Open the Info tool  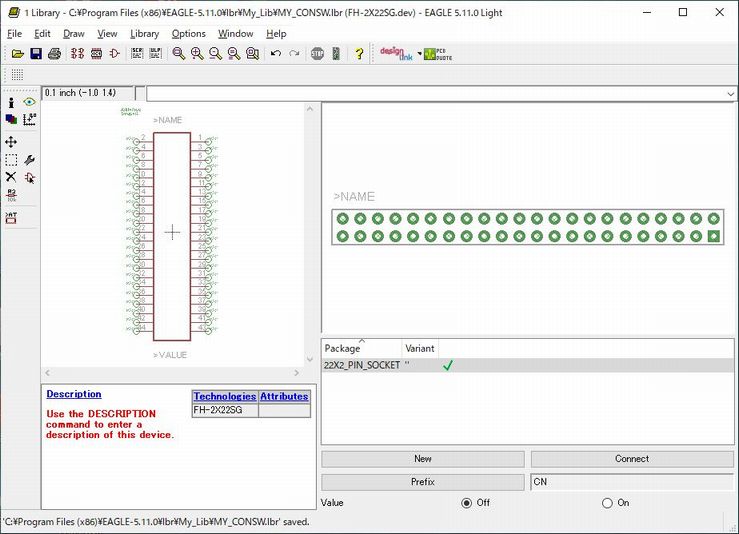pos(11,102)
